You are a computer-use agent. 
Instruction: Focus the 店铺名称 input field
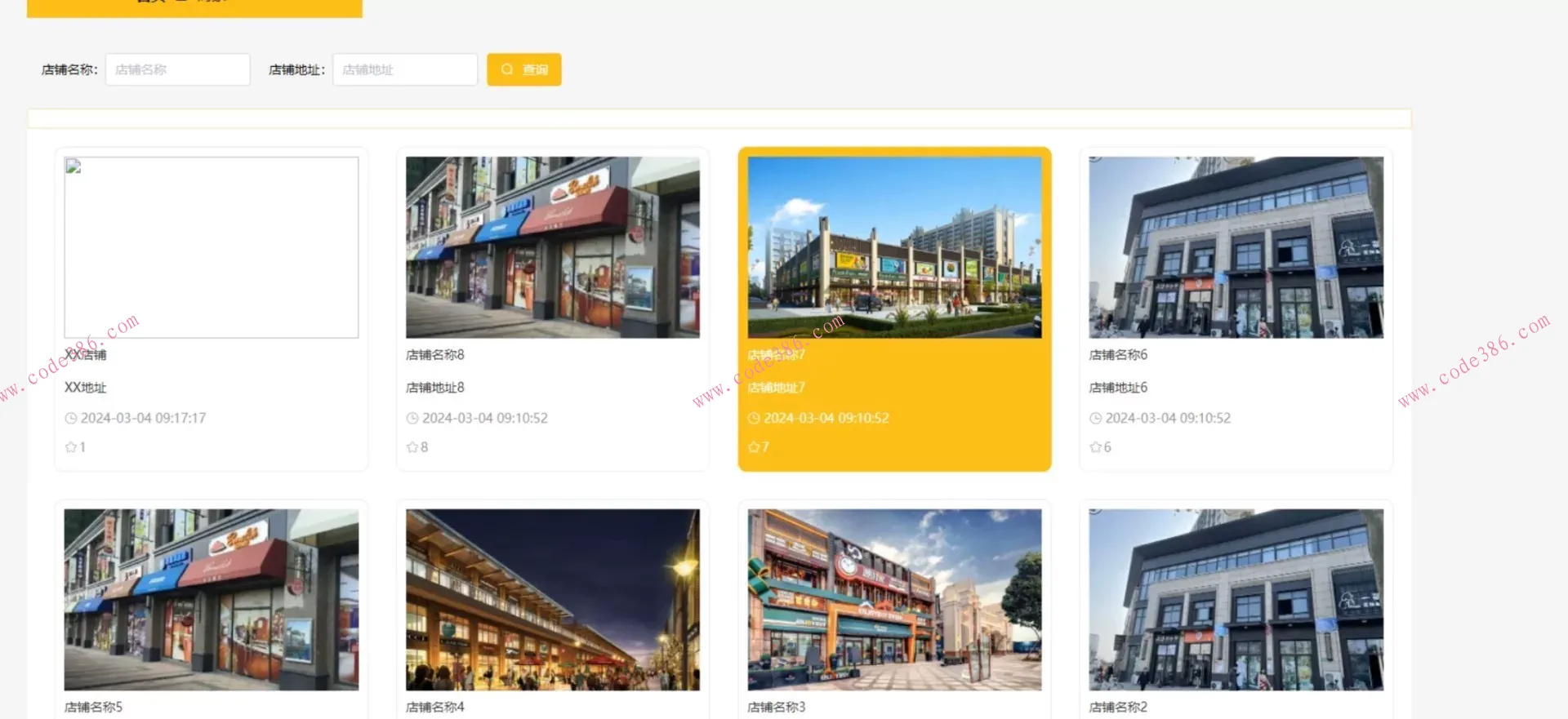(177, 69)
